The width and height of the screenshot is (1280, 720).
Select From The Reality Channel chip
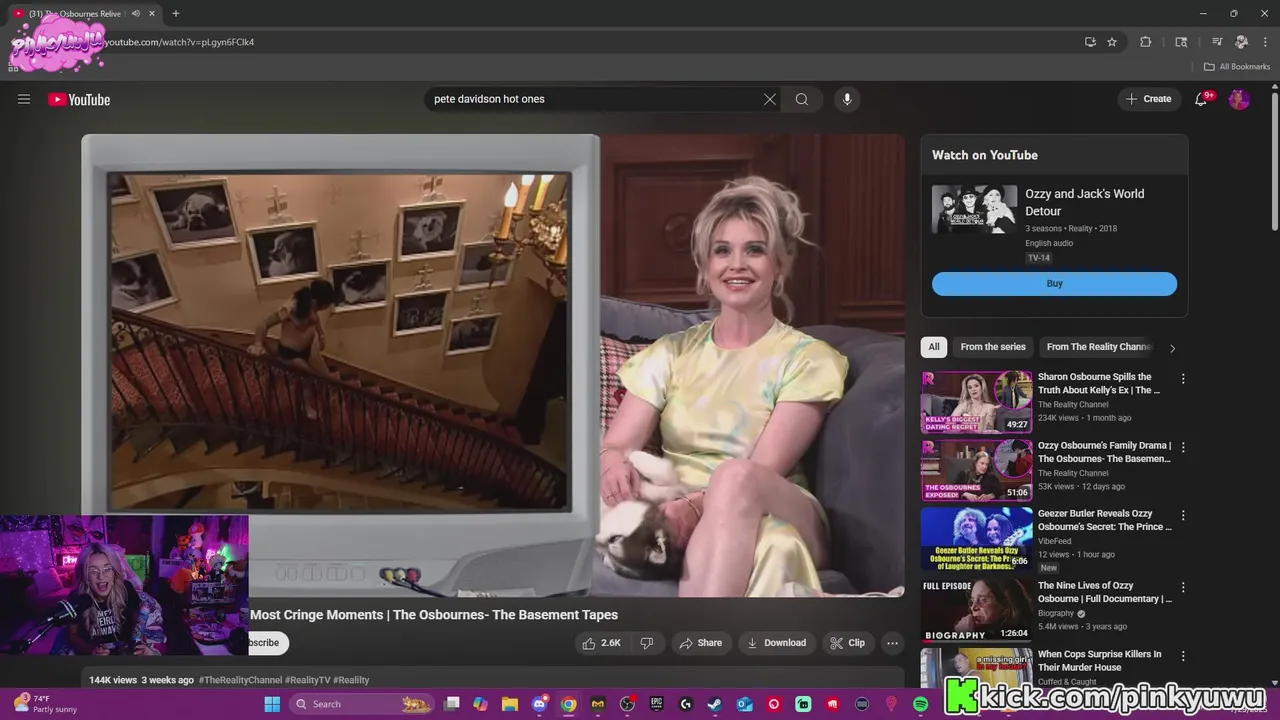[x=1098, y=347]
